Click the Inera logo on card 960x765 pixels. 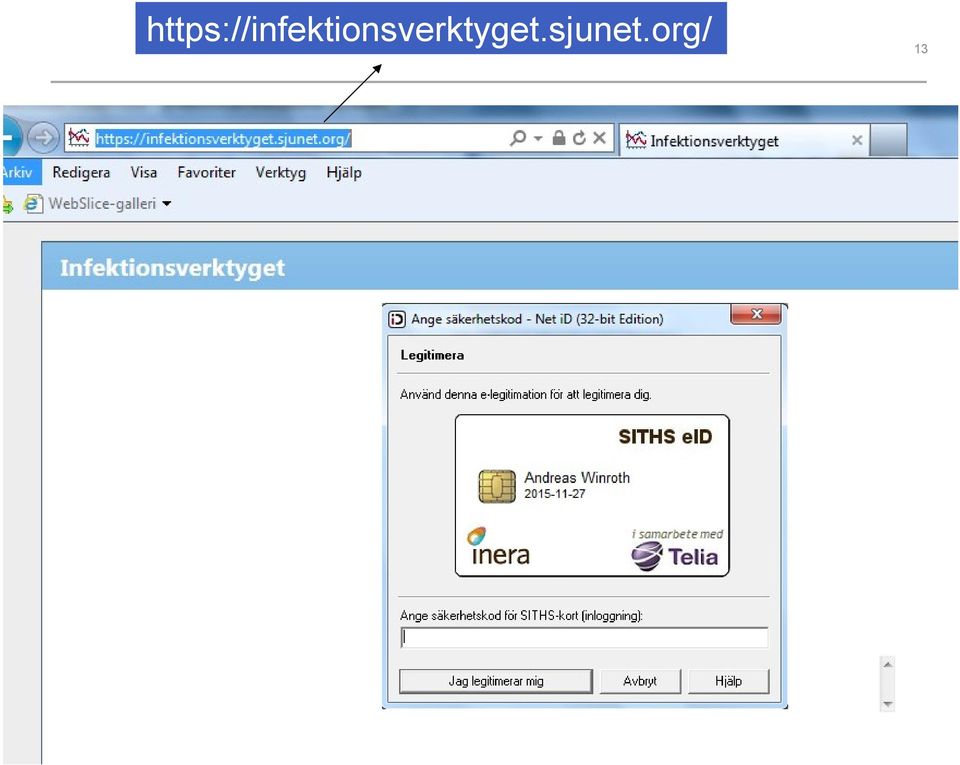498,547
